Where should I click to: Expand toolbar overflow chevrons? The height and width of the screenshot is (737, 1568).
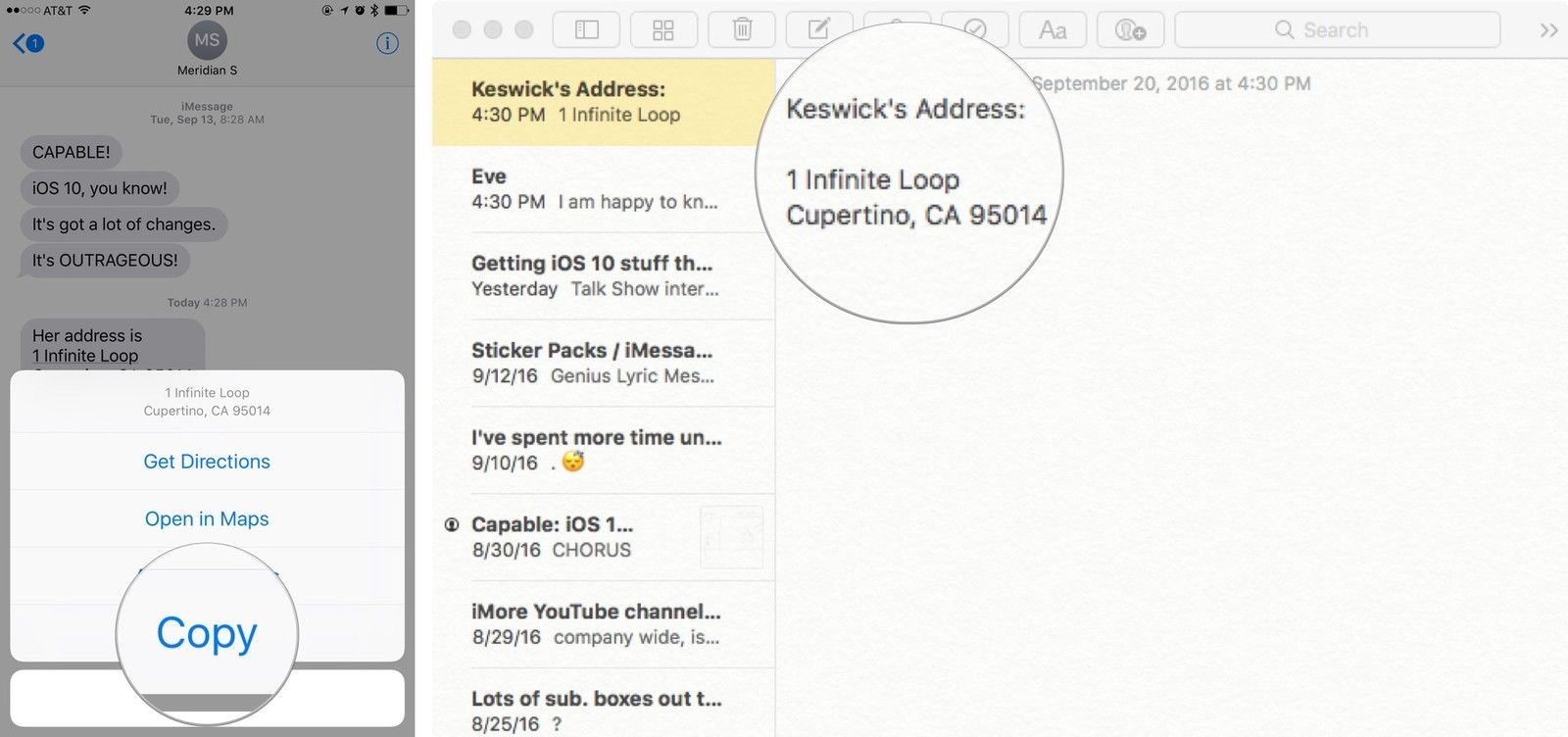[x=1548, y=30]
